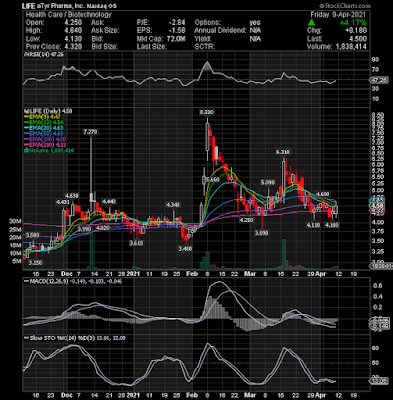Click the 3.610 low price label
The width and height of the screenshot is (393, 400).
pyautogui.click(x=136, y=243)
